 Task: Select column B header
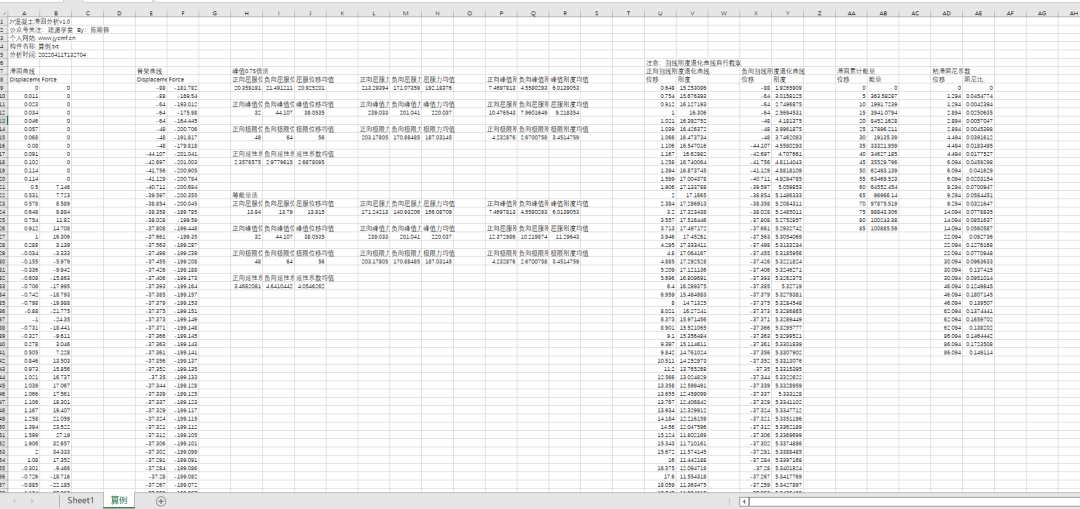(56, 13)
